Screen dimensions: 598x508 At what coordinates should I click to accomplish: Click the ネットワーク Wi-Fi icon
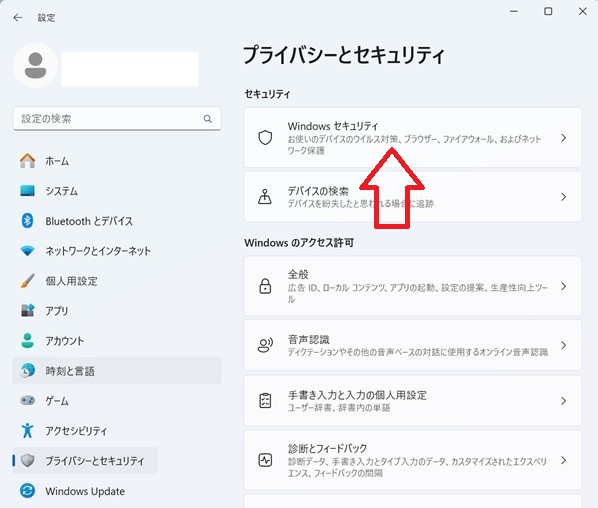coord(27,251)
